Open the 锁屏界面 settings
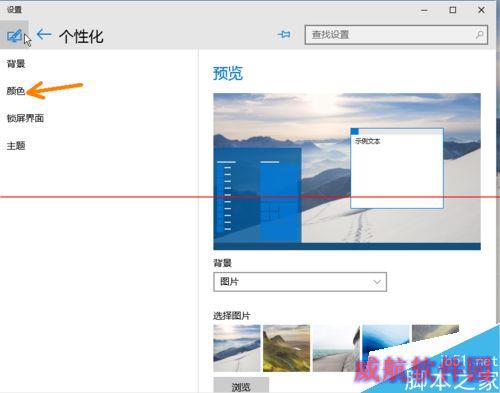Image resolution: width=500 pixels, height=393 pixels. pos(25,118)
